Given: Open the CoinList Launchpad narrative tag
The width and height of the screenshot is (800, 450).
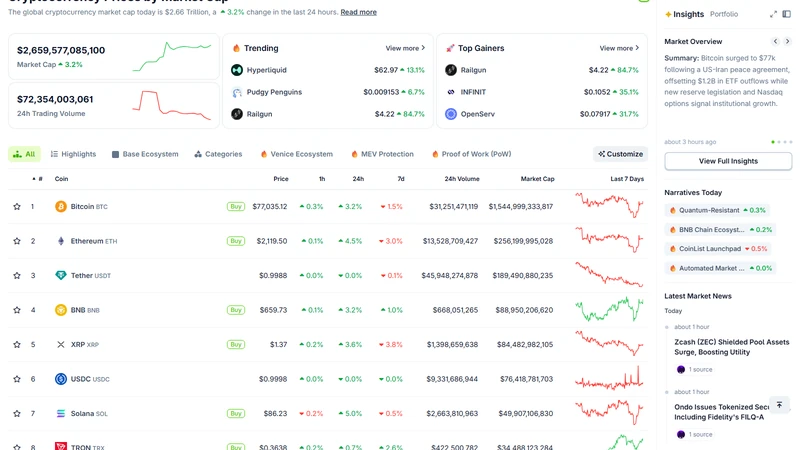Looking at the screenshot, I should [x=718, y=249].
